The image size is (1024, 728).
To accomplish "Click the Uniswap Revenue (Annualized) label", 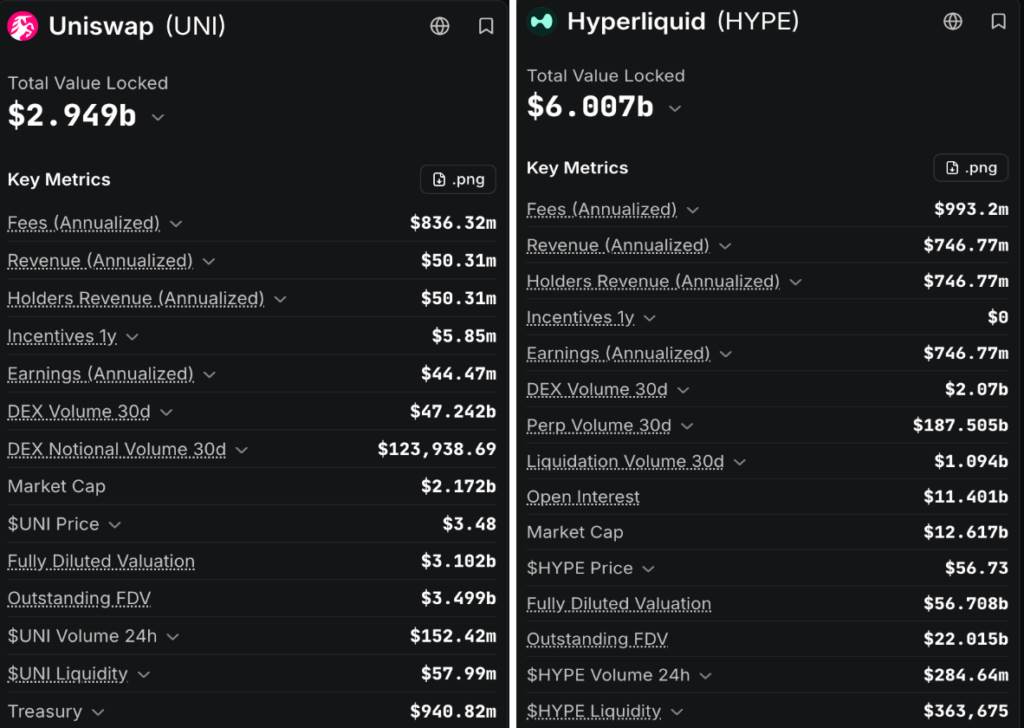I will click(100, 261).
